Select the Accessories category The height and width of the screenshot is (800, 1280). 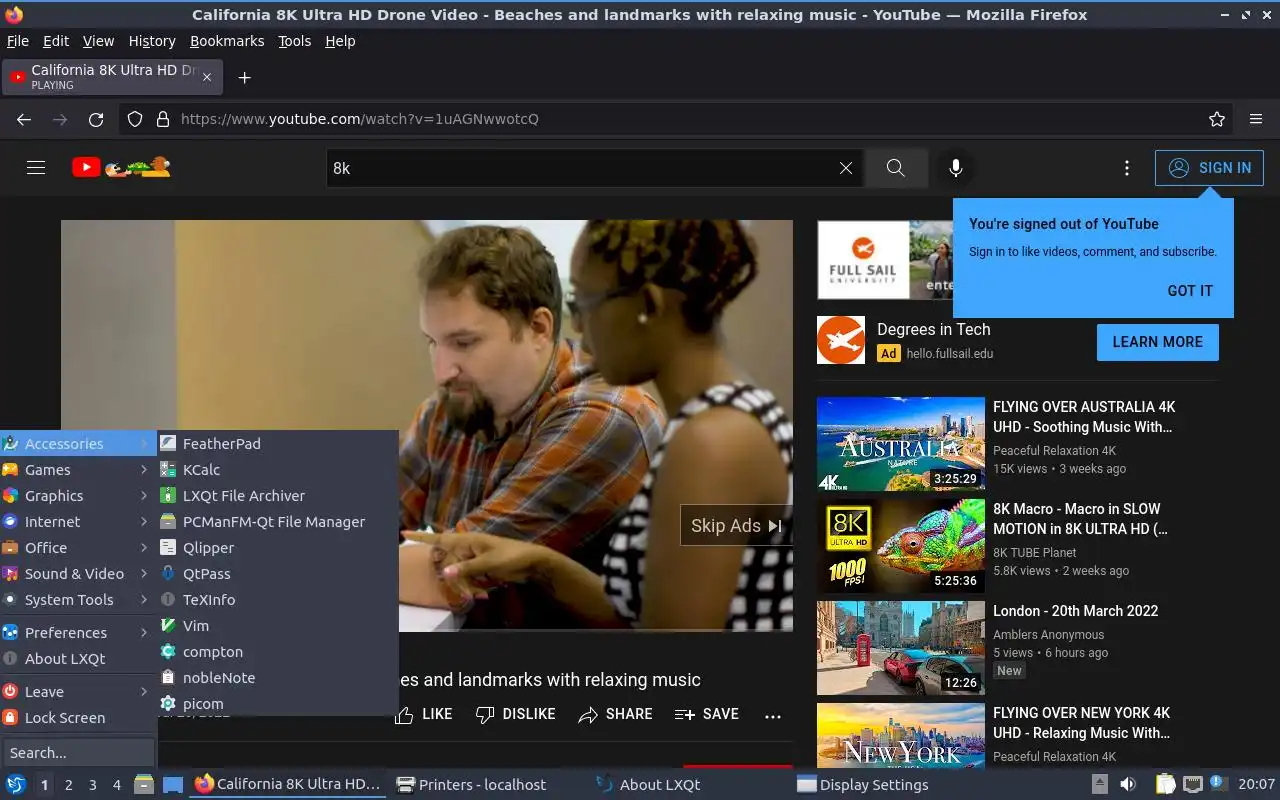(x=78, y=443)
